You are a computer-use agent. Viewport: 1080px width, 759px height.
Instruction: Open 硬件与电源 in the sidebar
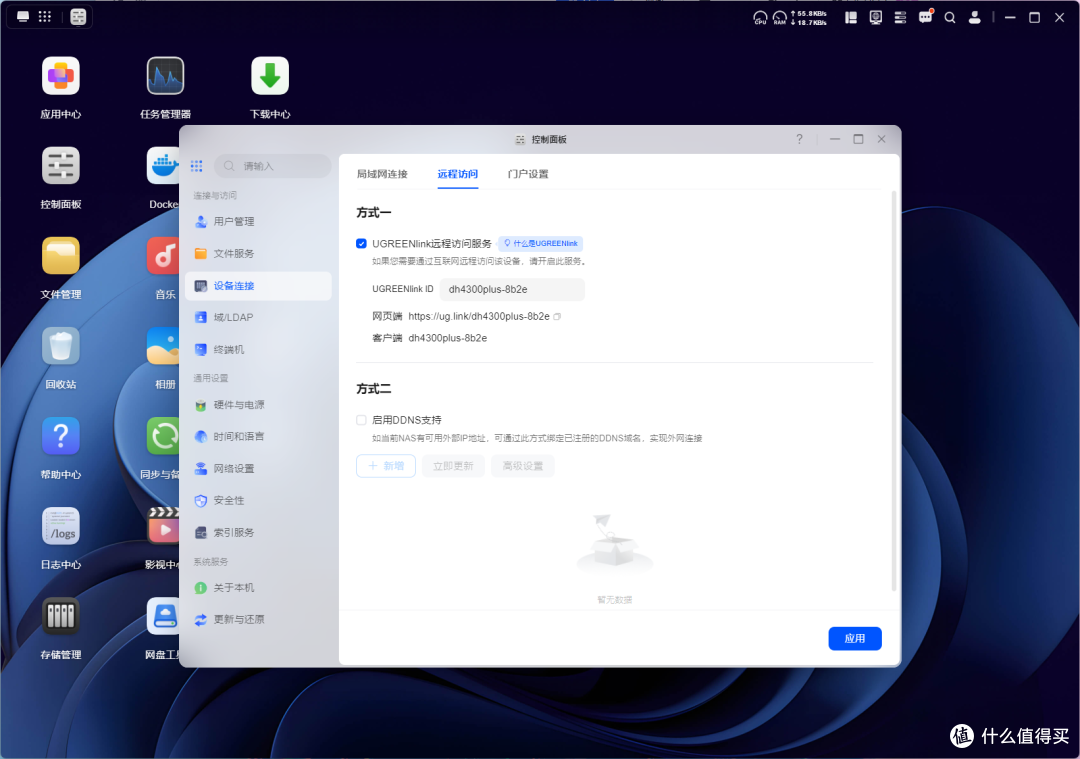(258, 405)
